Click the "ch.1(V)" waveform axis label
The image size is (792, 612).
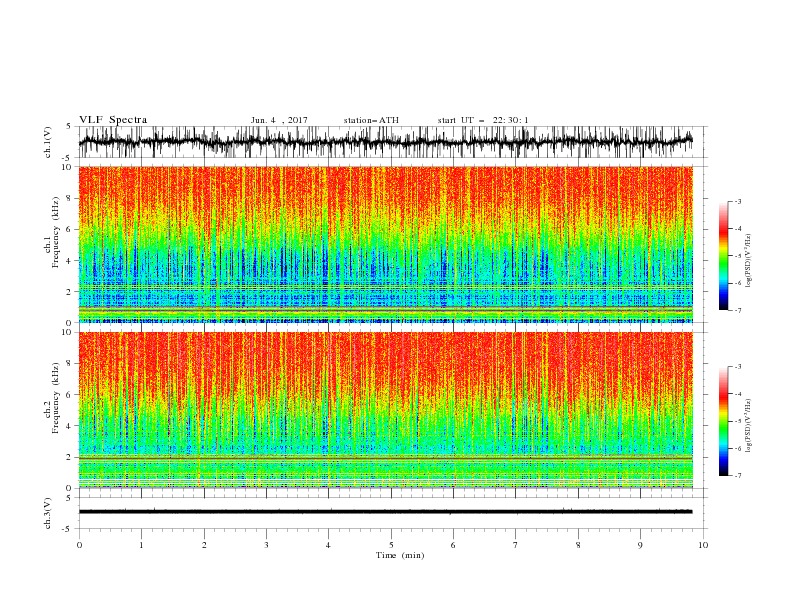(x=48, y=142)
